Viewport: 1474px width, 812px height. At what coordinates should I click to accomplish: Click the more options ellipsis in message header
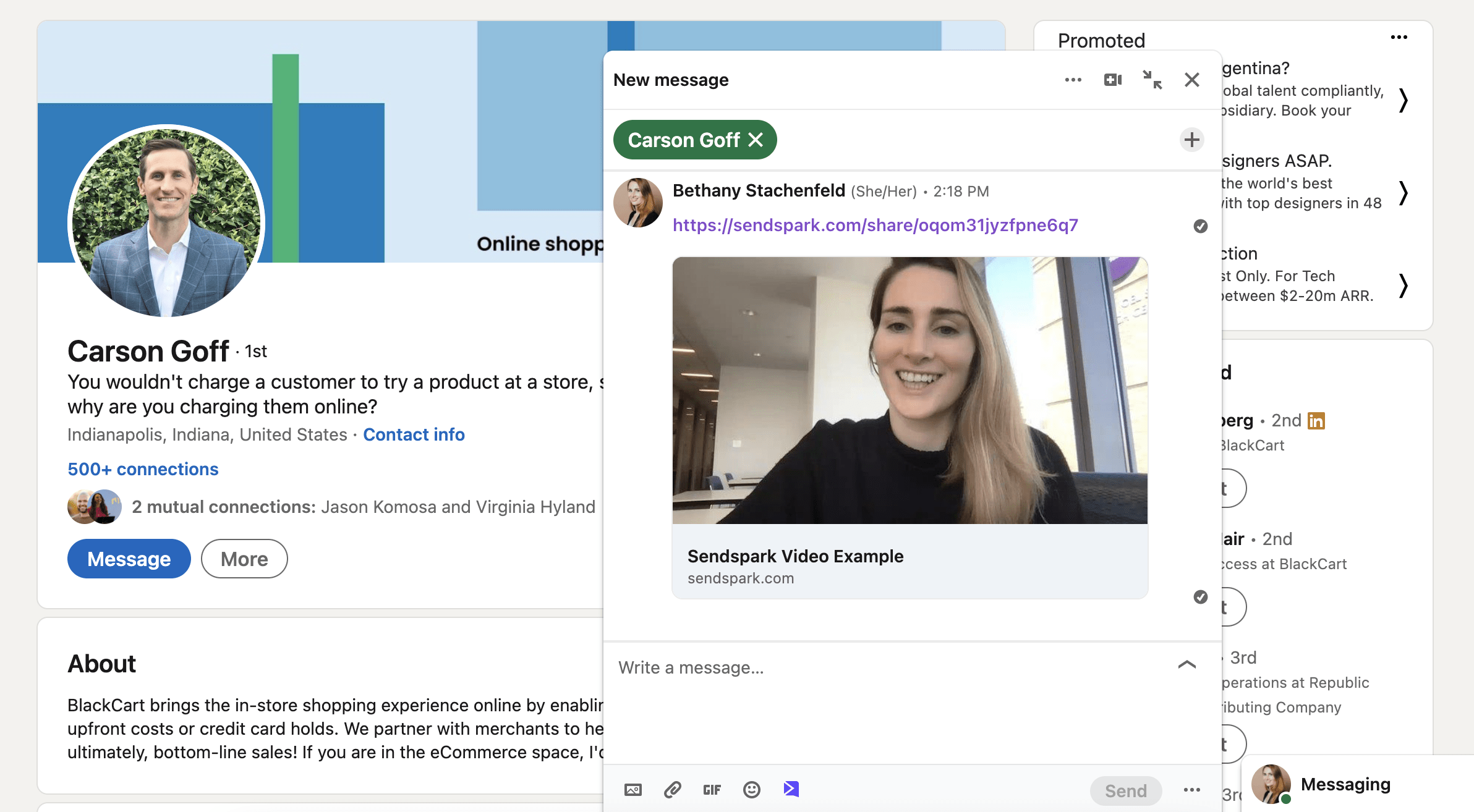(1072, 79)
